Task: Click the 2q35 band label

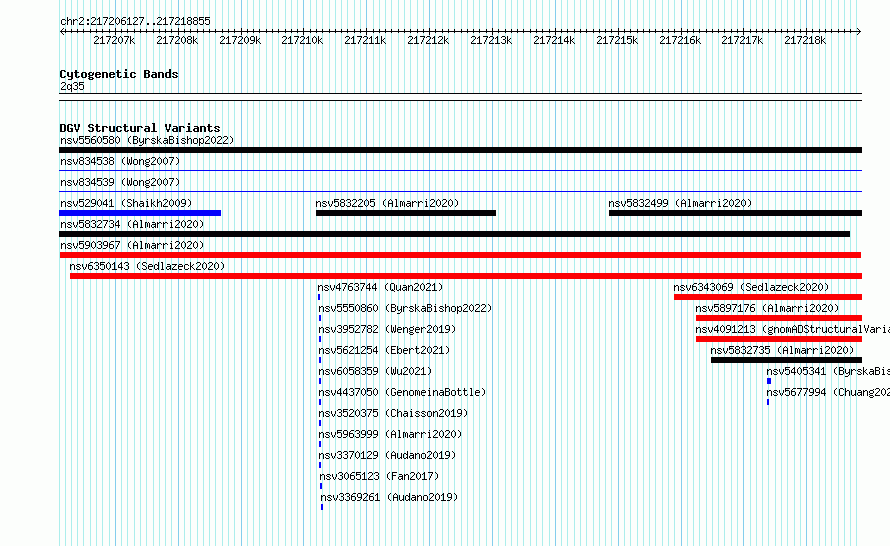Action: click(72, 86)
